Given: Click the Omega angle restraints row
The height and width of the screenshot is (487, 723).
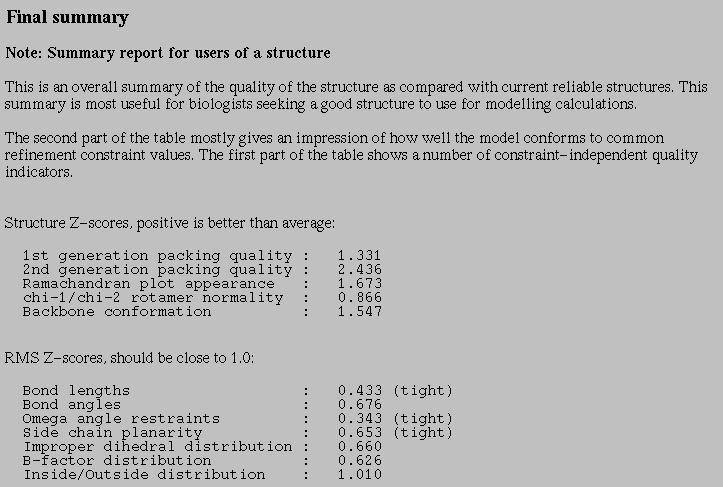Looking at the screenshot, I should (238, 419).
